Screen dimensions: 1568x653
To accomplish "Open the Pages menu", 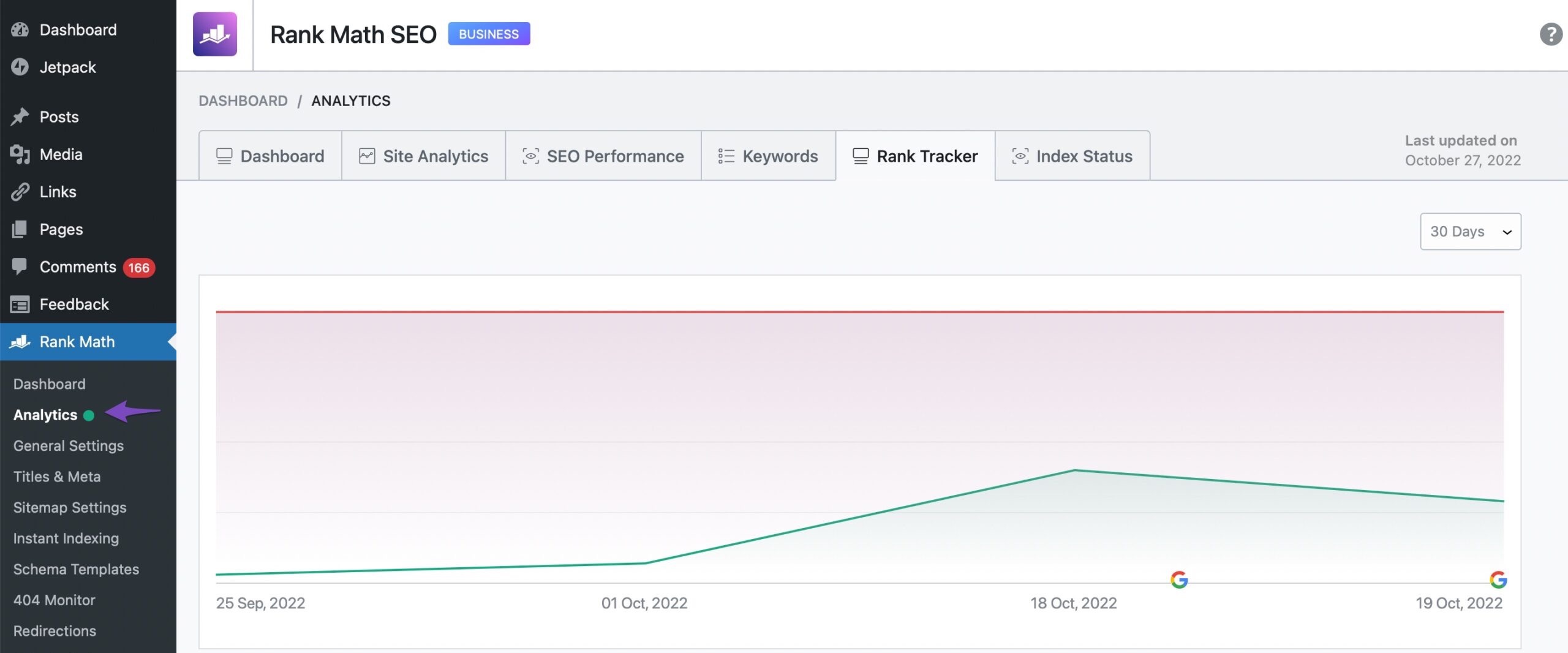I will click(x=88, y=229).
